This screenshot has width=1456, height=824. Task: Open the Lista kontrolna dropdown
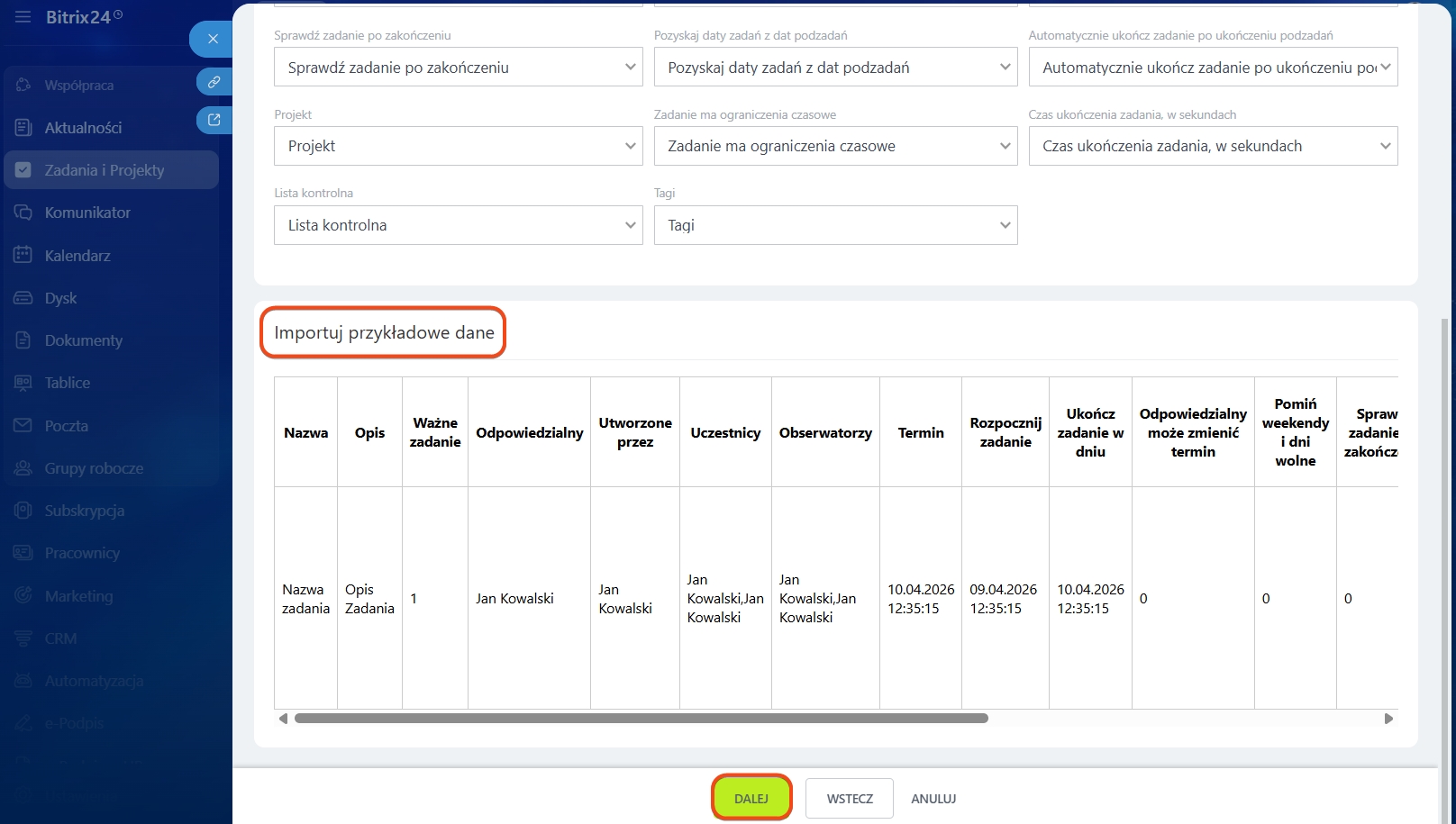point(458,225)
